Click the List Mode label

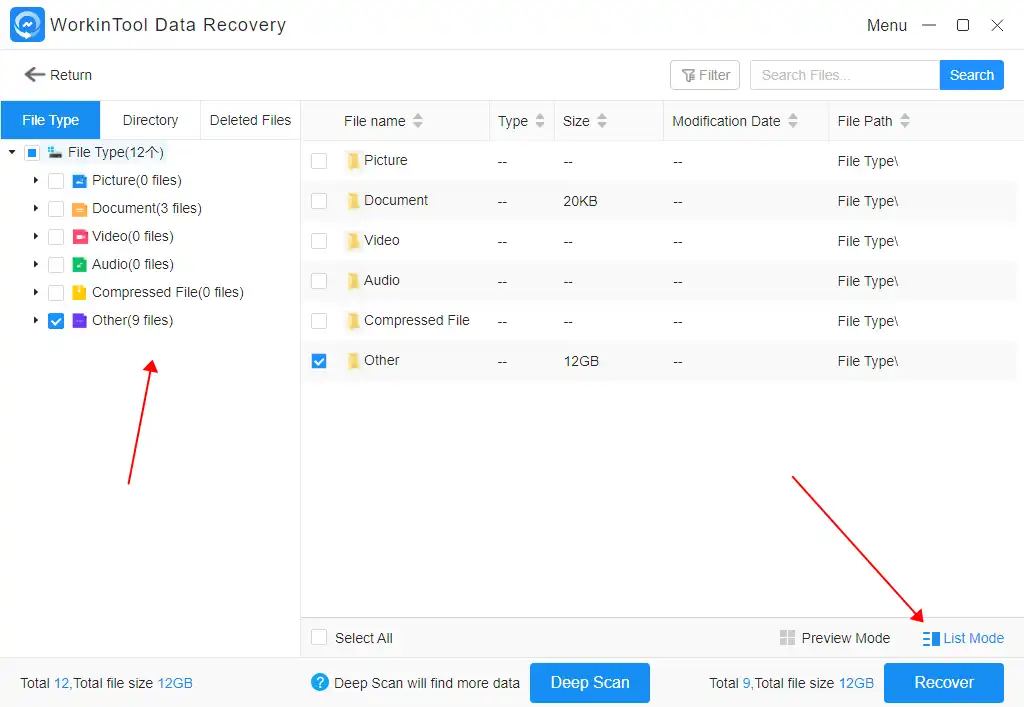974,638
